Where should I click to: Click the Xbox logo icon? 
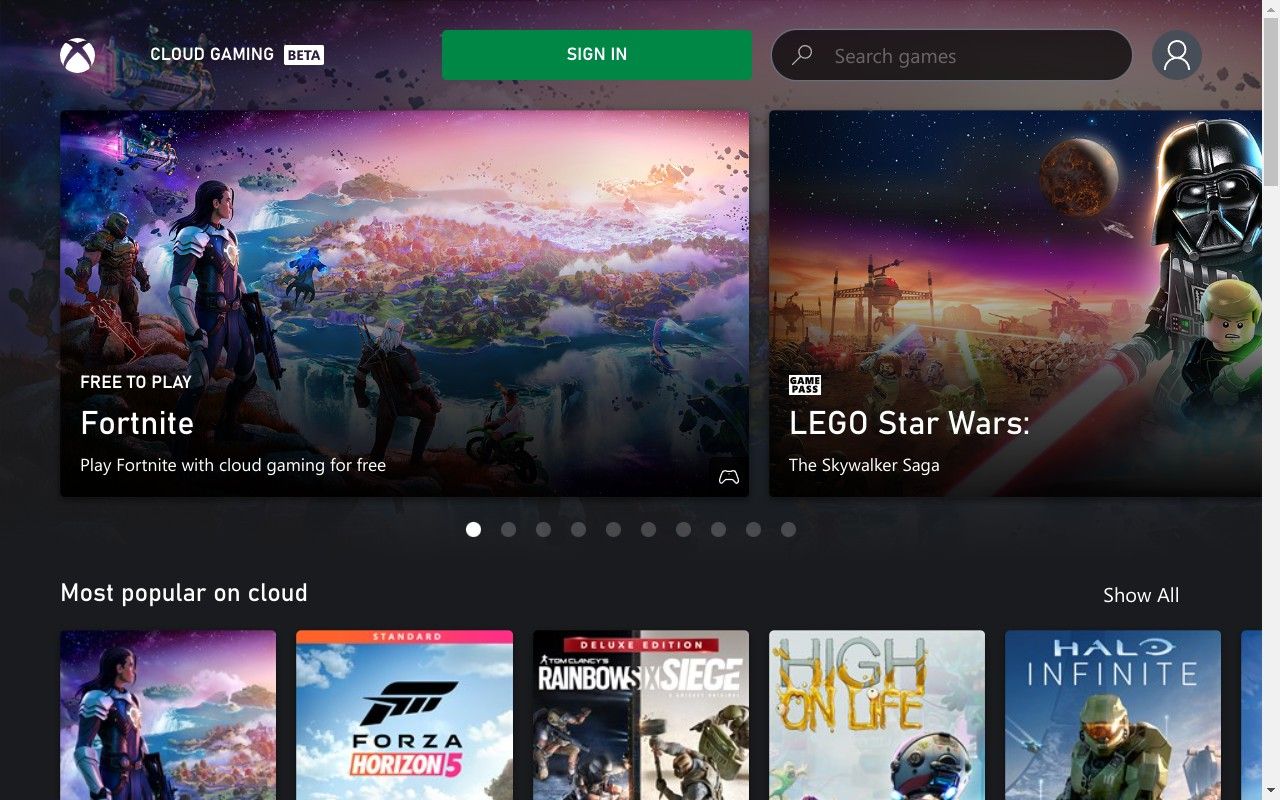tap(77, 55)
